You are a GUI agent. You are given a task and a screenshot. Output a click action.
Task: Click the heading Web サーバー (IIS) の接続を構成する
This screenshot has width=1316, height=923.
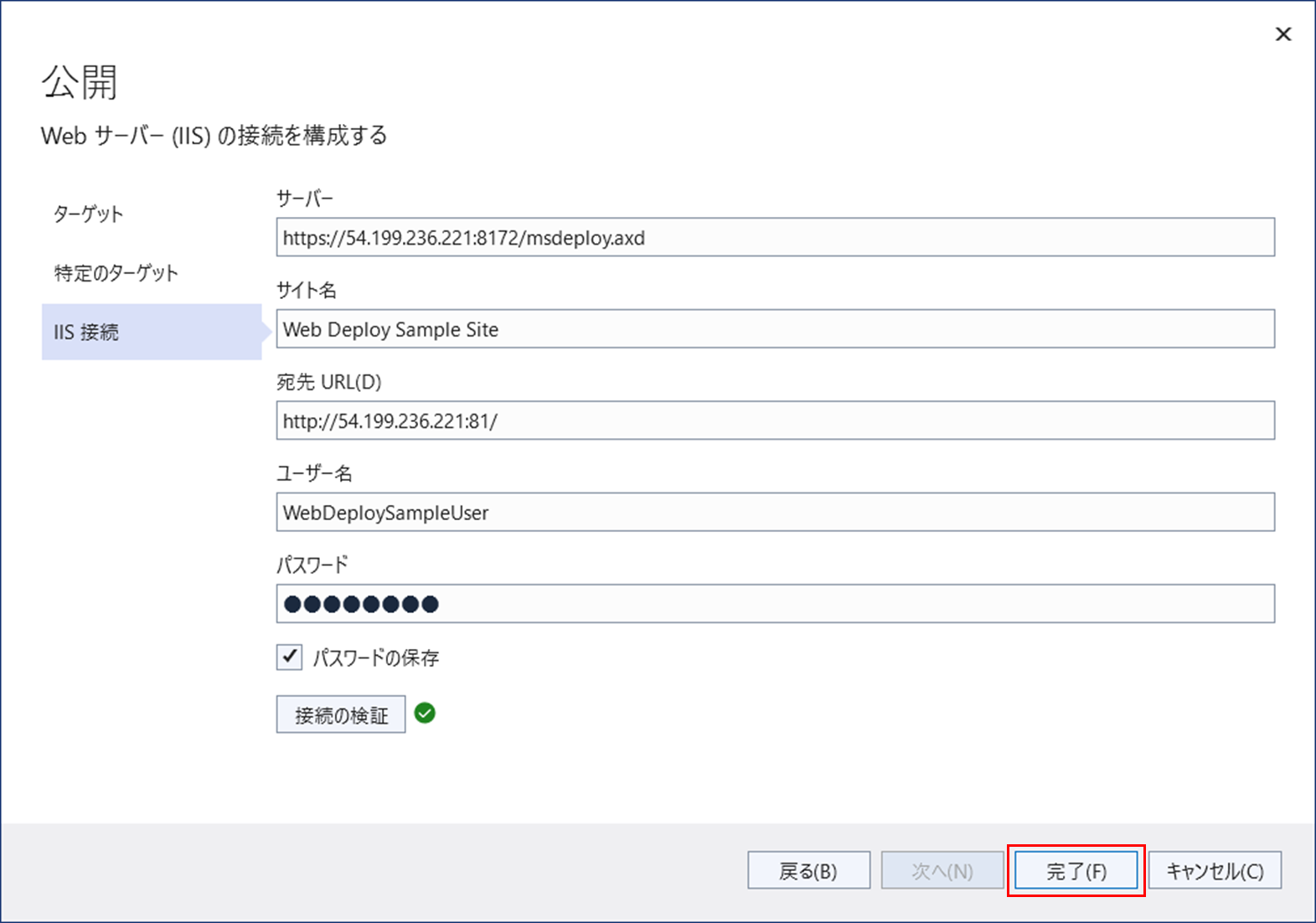(x=214, y=136)
